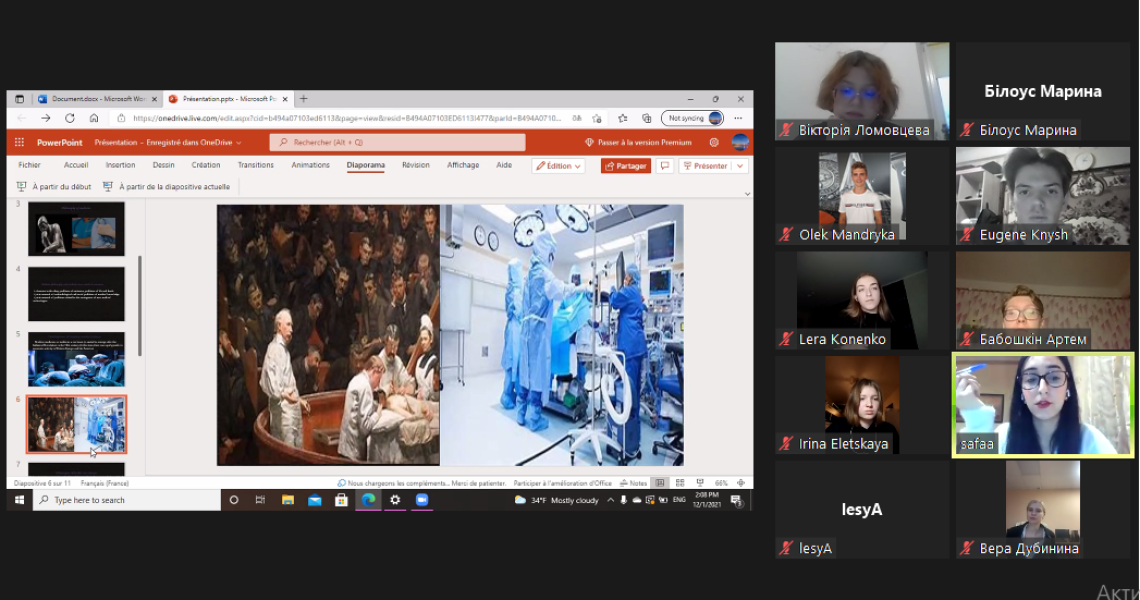The width and height of the screenshot is (1140, 600).
Task: Expand the file name Enregistré dans OneDrive chevron
Action: (238, 143)
